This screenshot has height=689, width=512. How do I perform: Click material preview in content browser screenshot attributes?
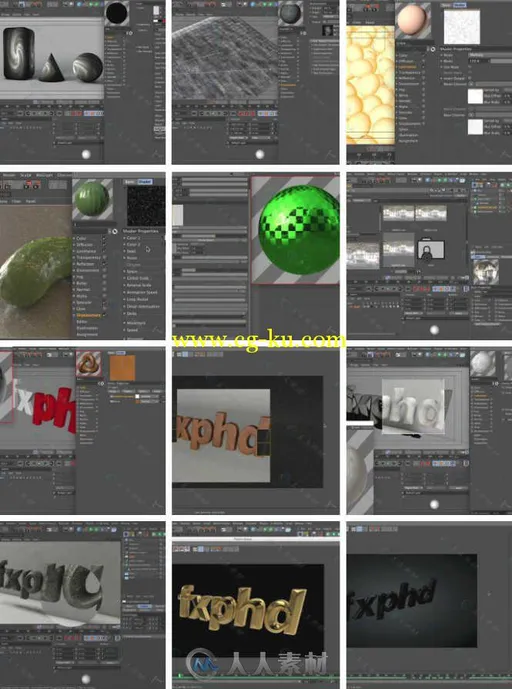(x=486, y=272)
